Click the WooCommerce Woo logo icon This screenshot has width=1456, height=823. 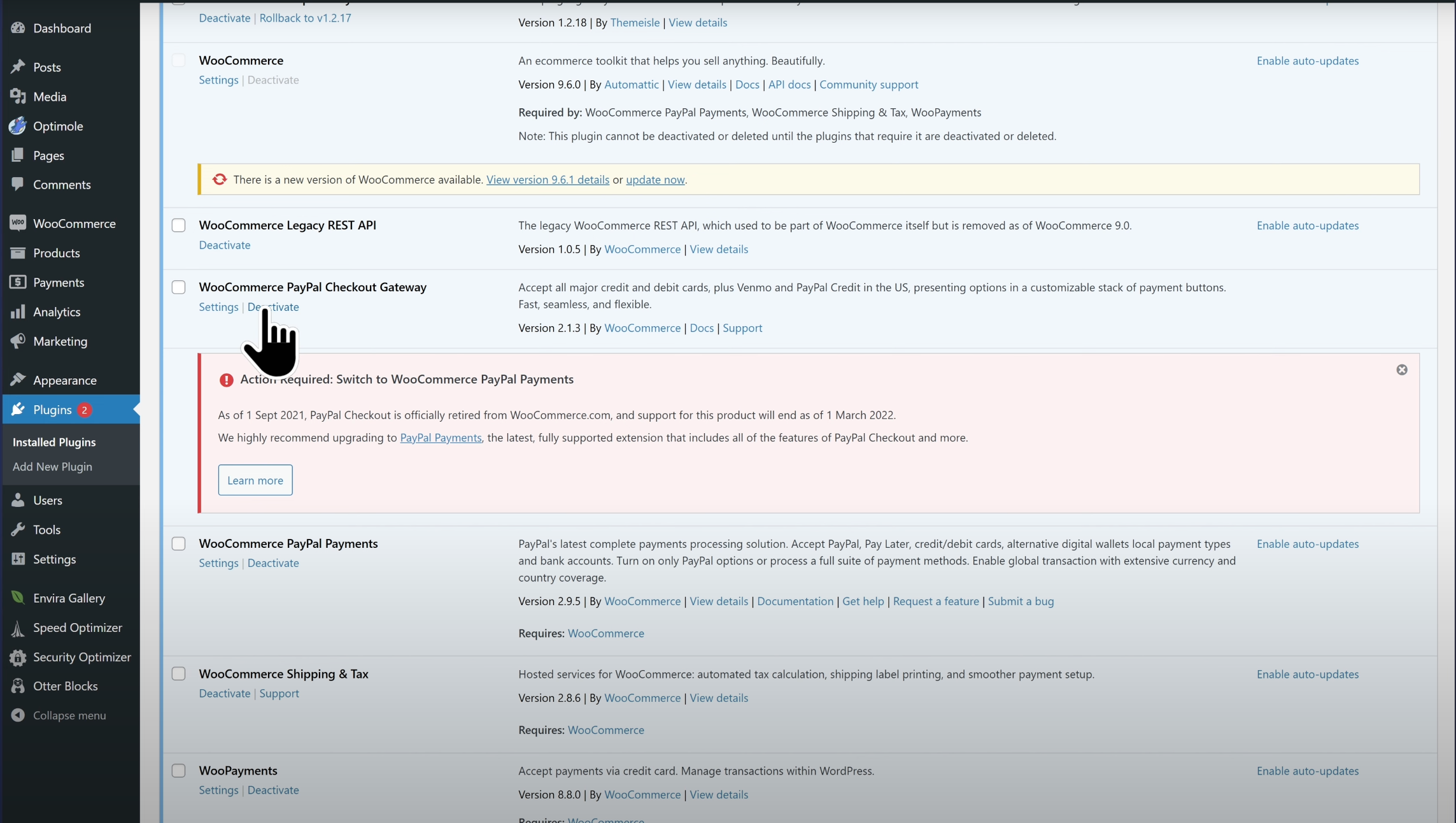[18, 223]
